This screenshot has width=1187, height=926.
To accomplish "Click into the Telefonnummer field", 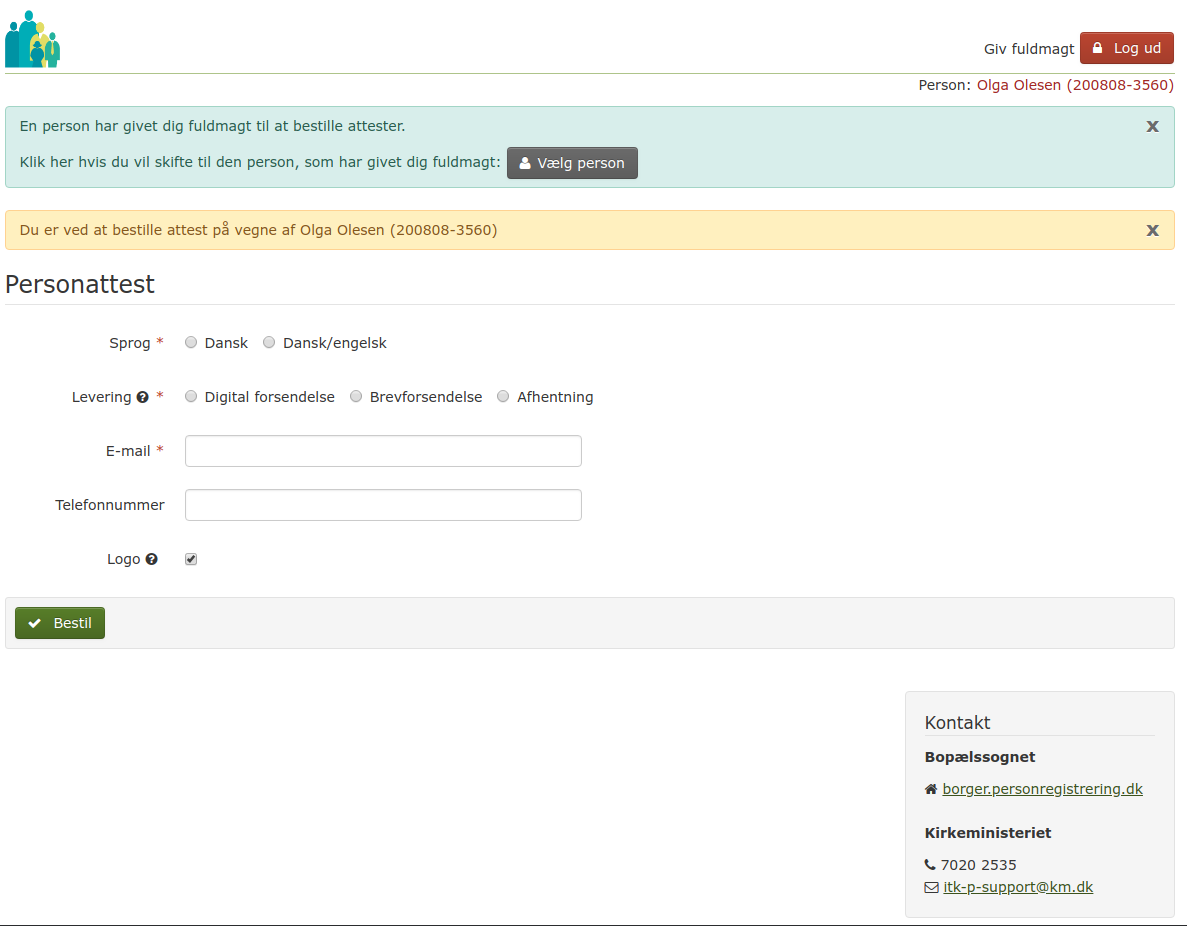I will point(383,505).
